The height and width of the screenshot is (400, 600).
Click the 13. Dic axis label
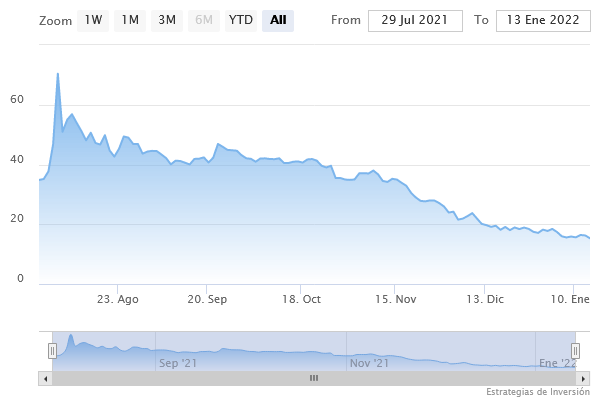click(487, 299)
